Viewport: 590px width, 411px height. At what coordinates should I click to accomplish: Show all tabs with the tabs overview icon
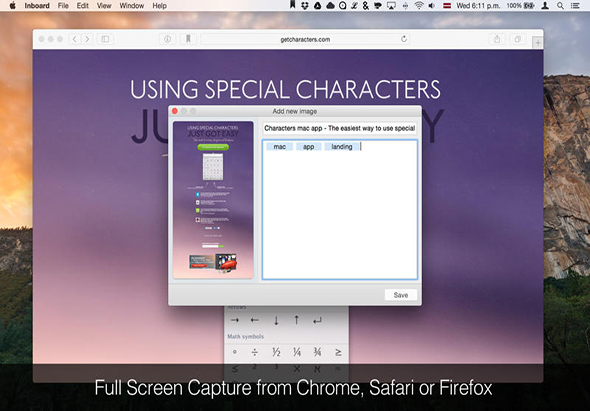click(518, 39)
